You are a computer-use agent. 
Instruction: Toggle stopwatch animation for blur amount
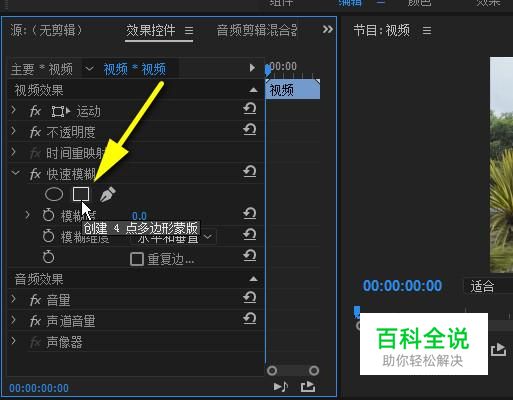click(x=48, y=215)
